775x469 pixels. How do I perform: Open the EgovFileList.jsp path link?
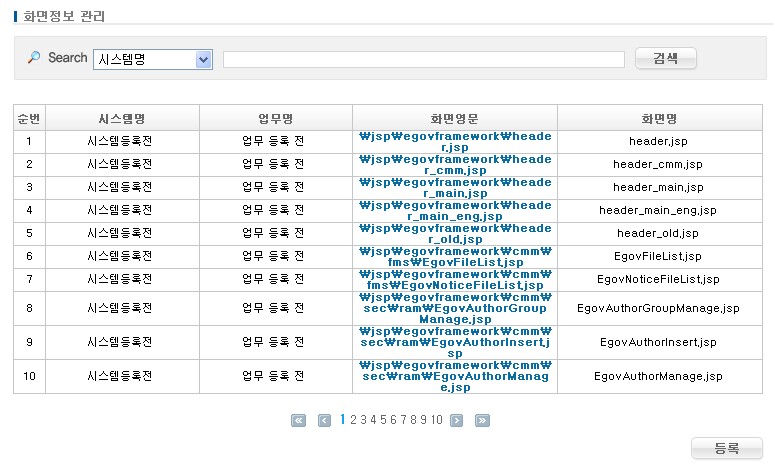(x=454, y=256)
